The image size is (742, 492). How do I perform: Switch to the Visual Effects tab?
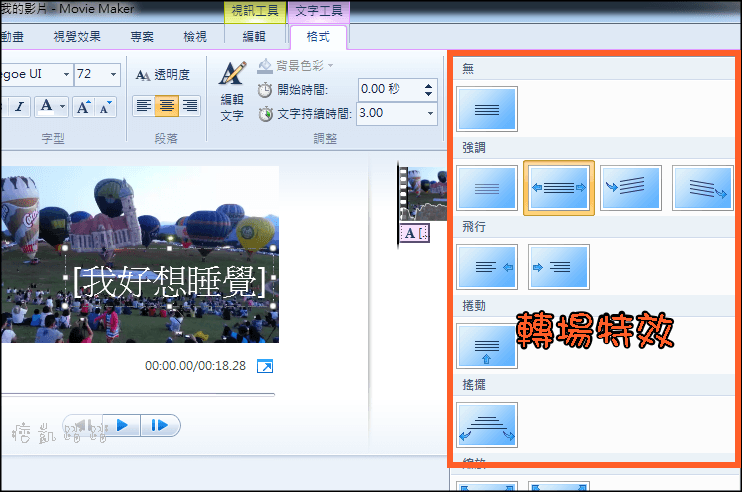[77, 36]
